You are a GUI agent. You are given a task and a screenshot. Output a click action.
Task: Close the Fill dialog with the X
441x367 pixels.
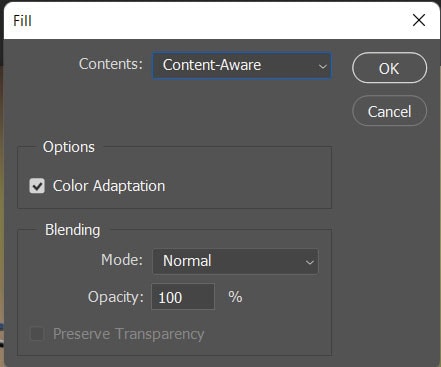419,20
